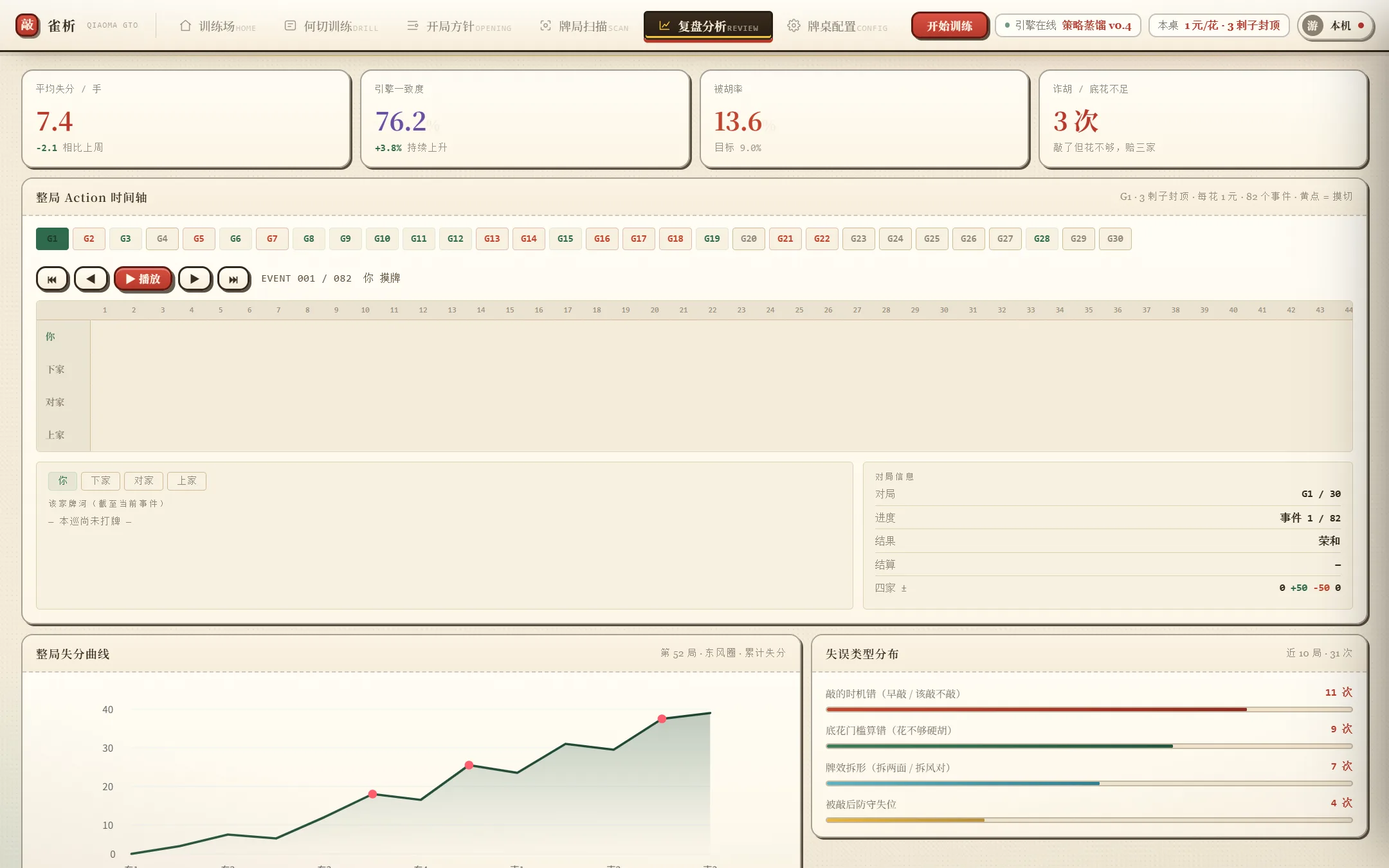Screen dimensions: 1389x868
Task: Click the 引擎在线 engine status pill
Action: (1067, 26)
